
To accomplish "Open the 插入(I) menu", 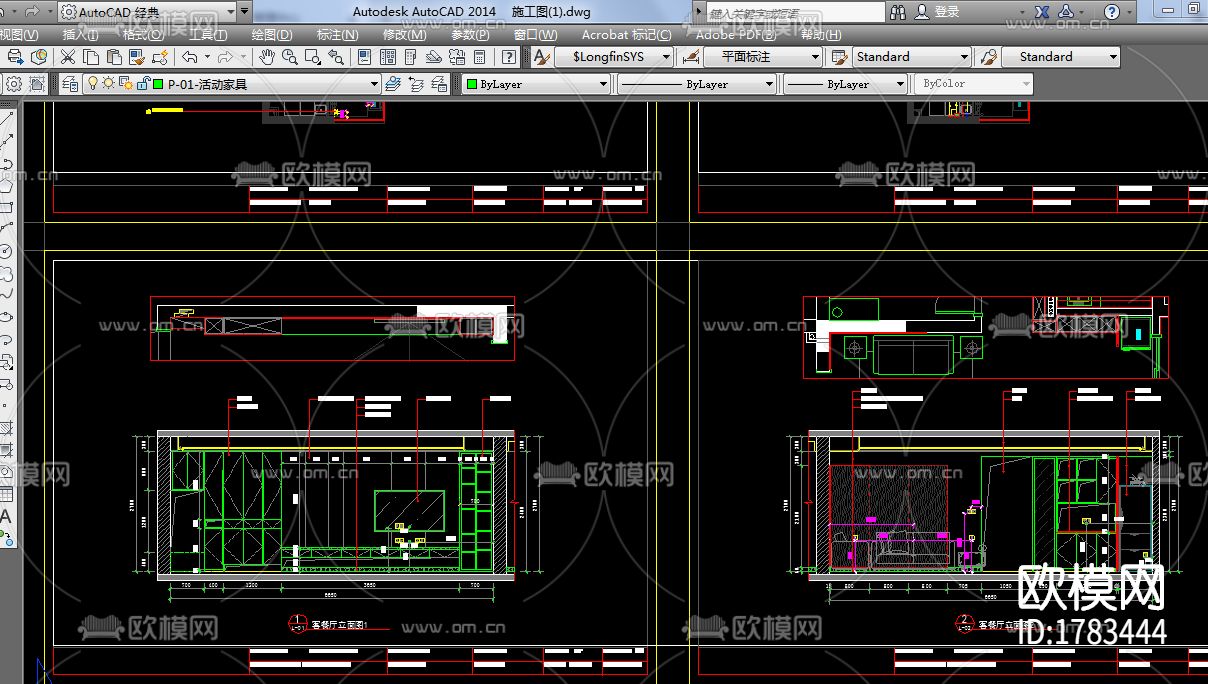I will point(81,34).
